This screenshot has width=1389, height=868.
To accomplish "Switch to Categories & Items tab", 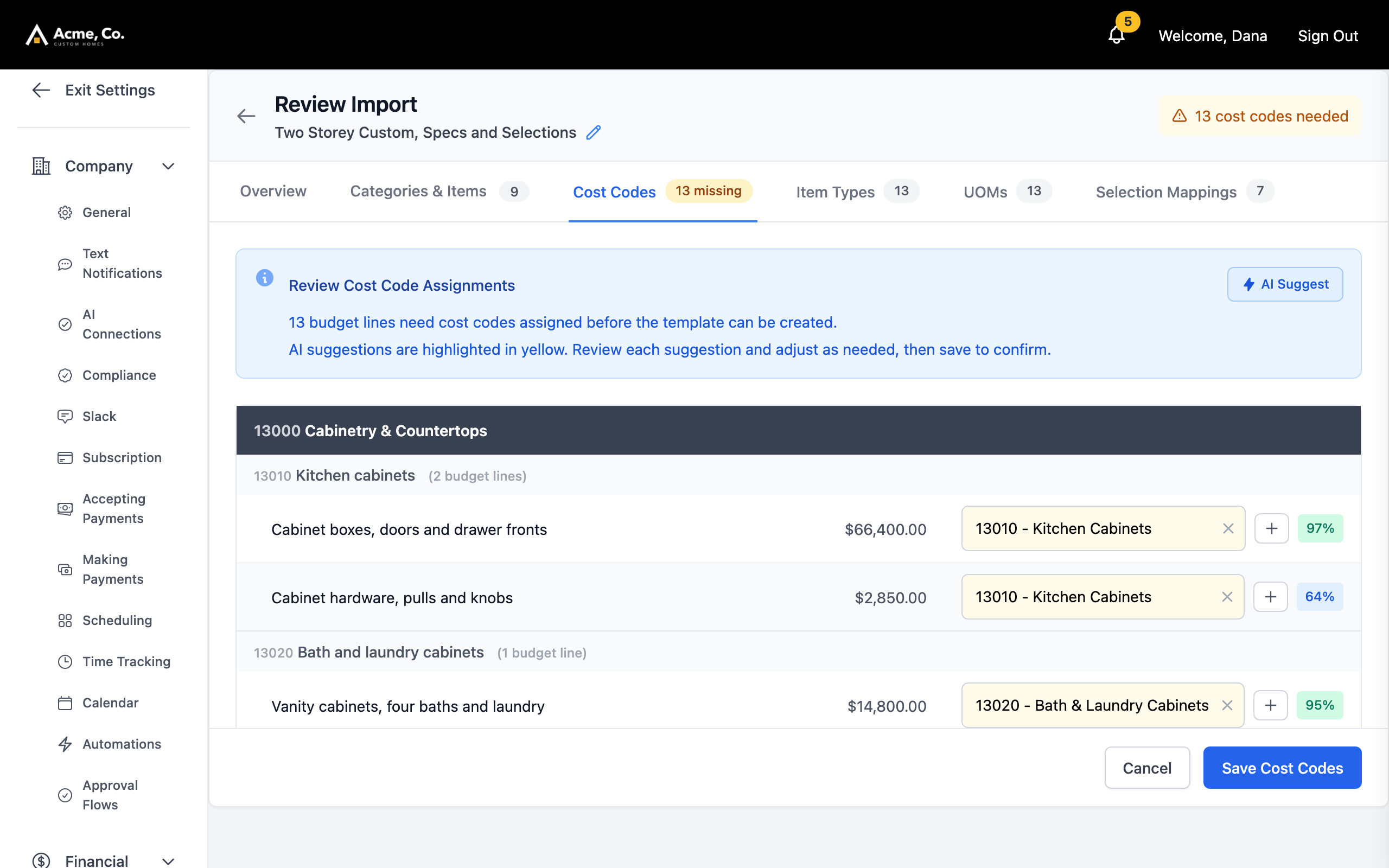I will [x=439, y=192].
